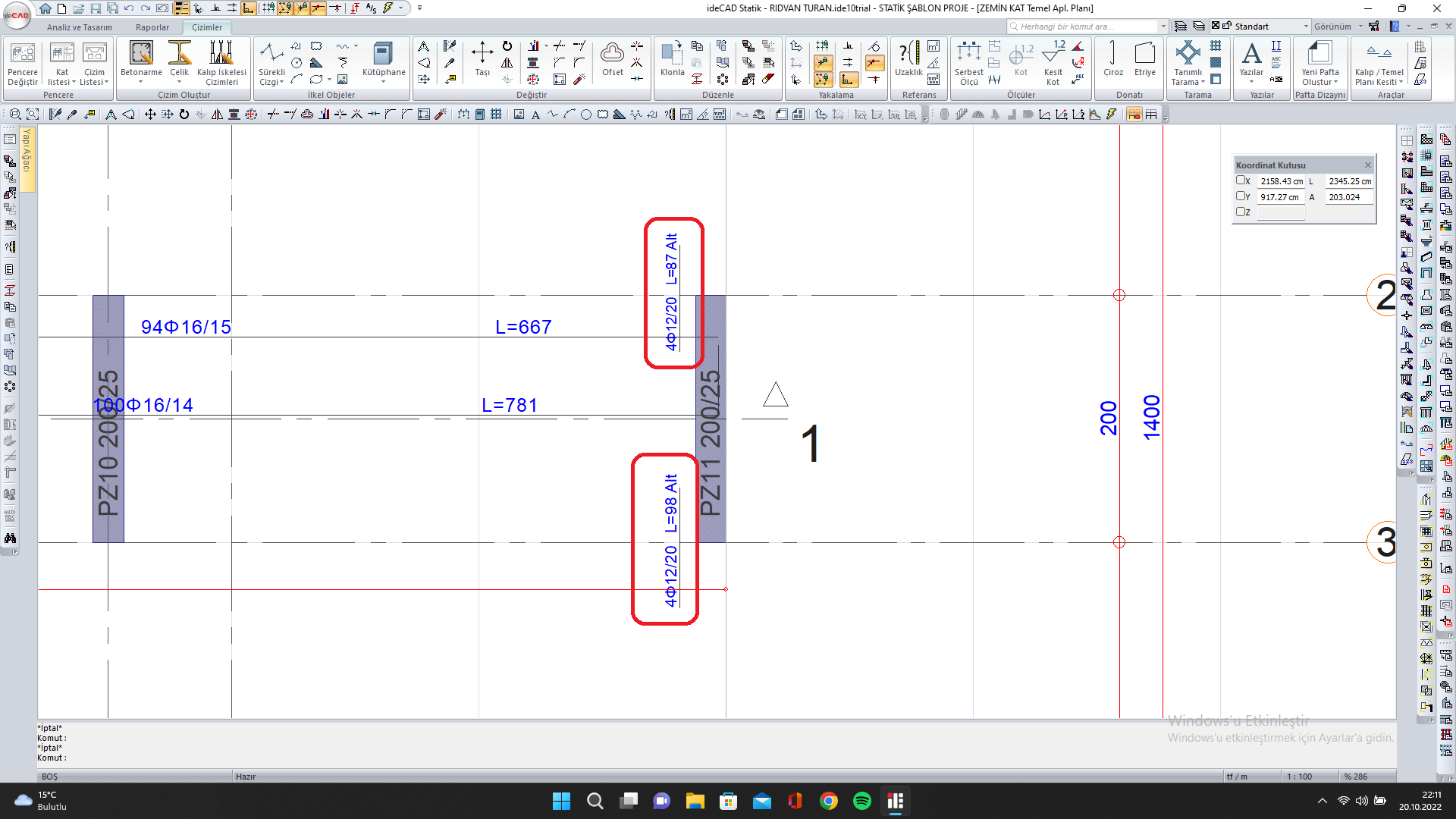Click the X coordinate value field
This screenshot has width=1456, height=819.
pos(1282,181)
